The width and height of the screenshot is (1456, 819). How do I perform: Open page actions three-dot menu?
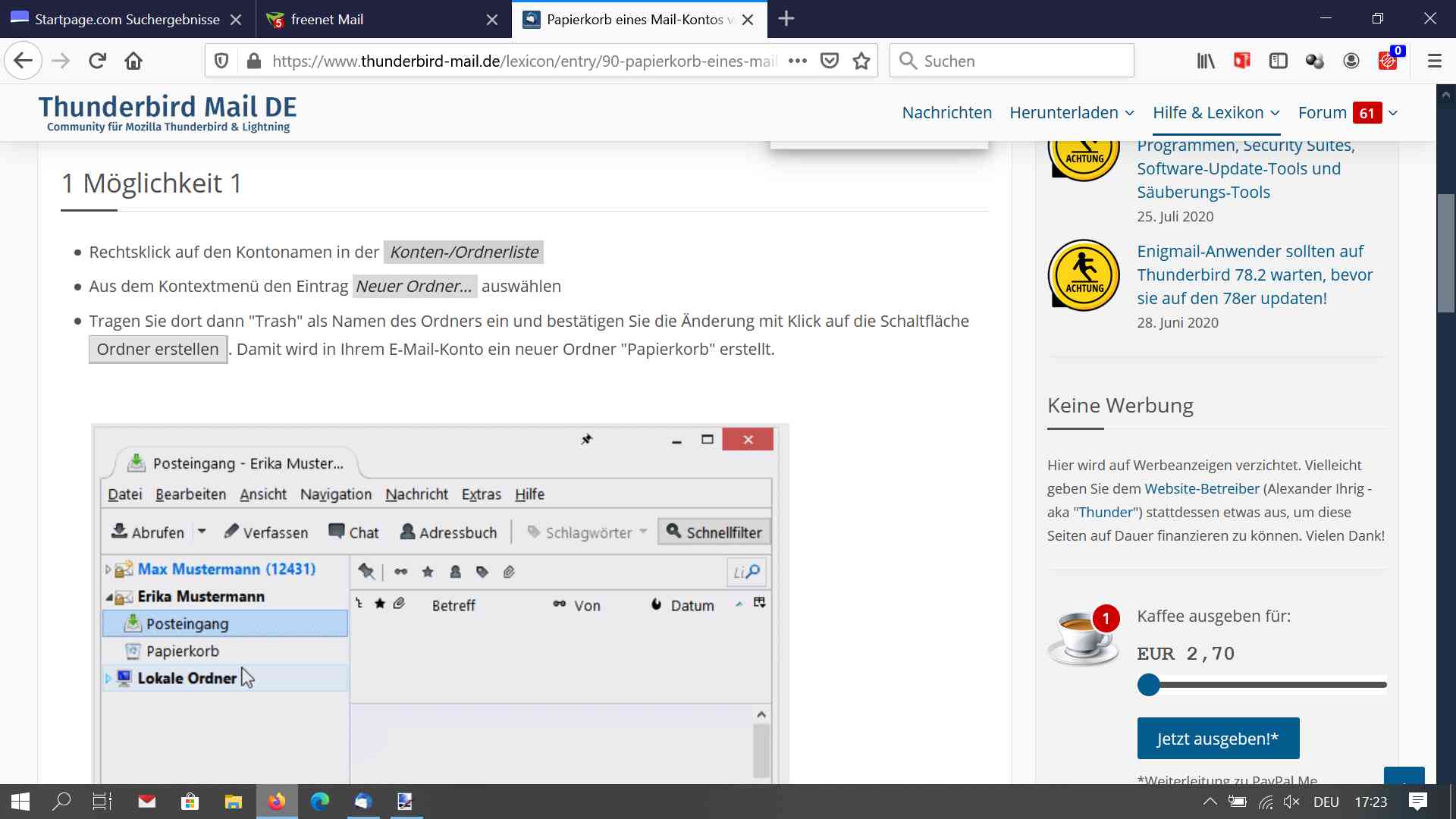(x=798, y=61)
